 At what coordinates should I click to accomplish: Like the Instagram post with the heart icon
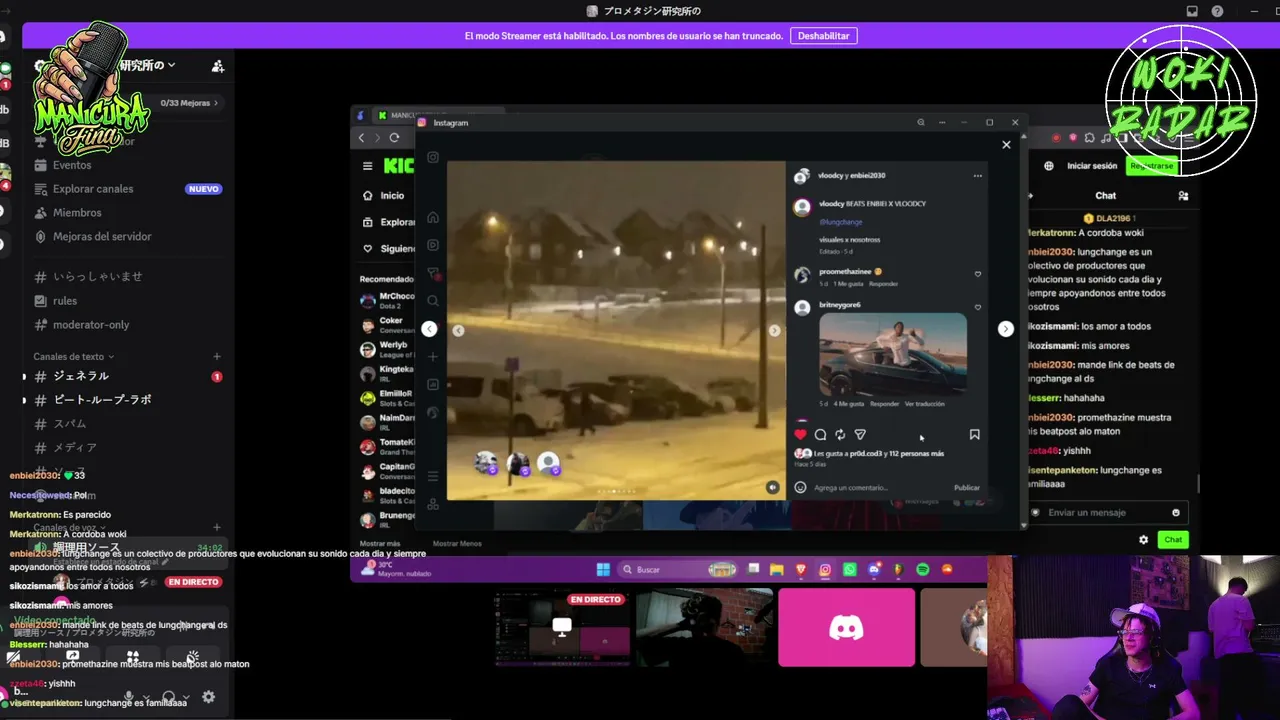(800, 434)
